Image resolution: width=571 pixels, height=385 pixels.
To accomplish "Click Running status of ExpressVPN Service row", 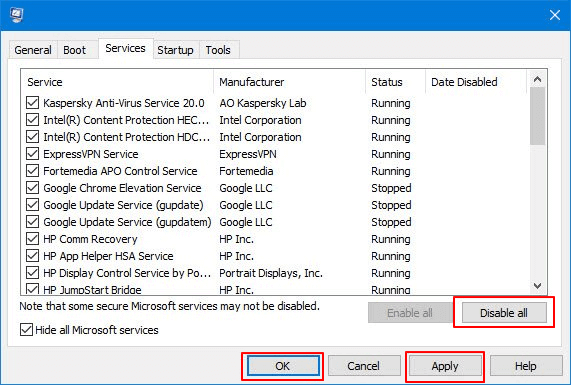I will coord(391,154).
